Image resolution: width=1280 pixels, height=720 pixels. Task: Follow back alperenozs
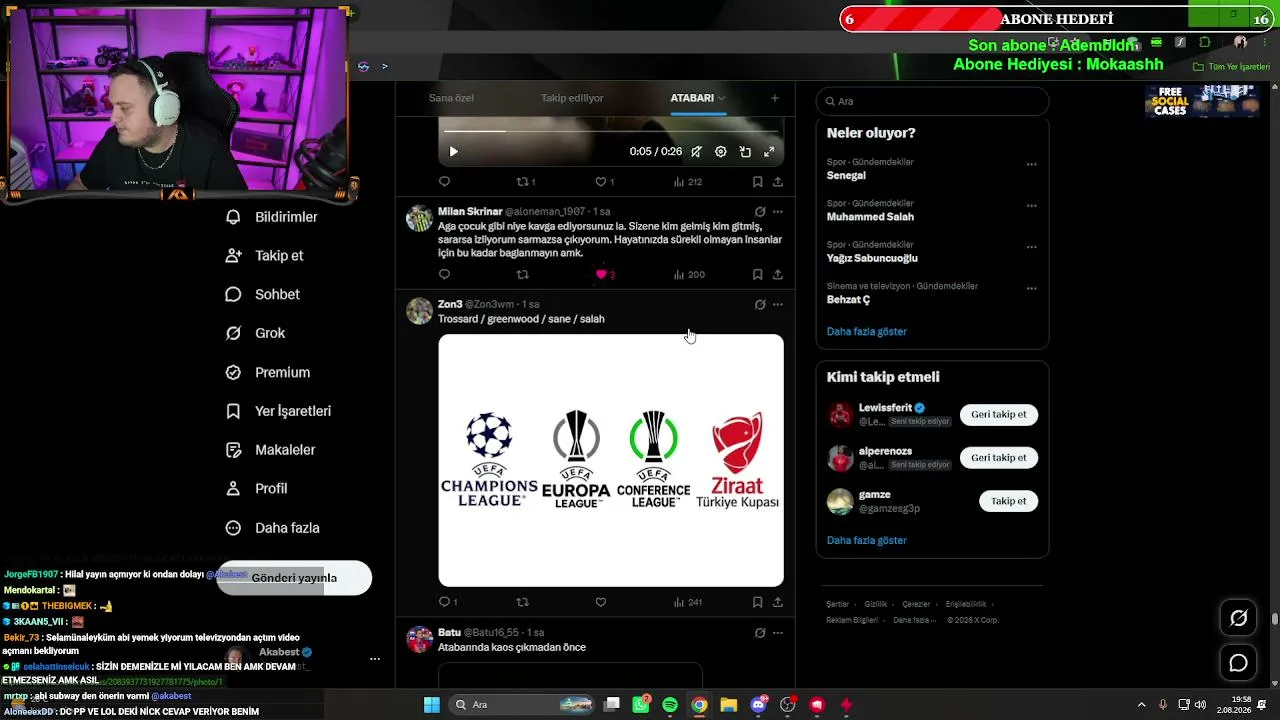tap(999, 458)
